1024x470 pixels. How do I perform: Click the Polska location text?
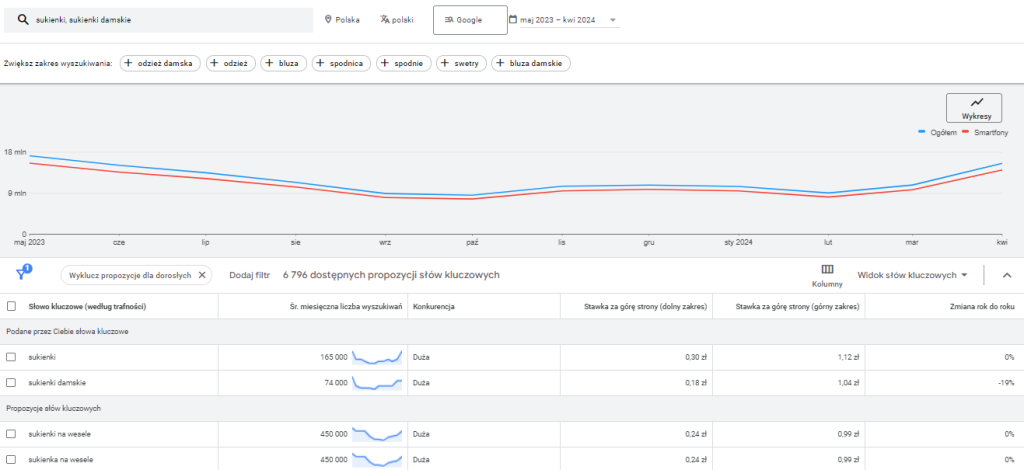[347, 20]
